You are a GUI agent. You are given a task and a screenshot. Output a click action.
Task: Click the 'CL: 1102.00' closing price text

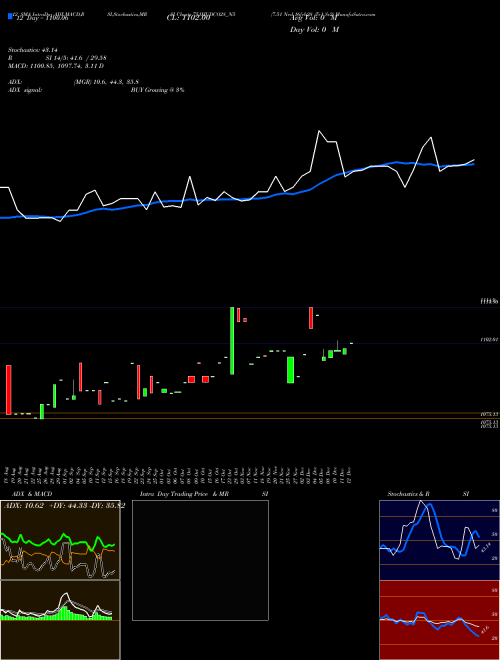(189, 17)
